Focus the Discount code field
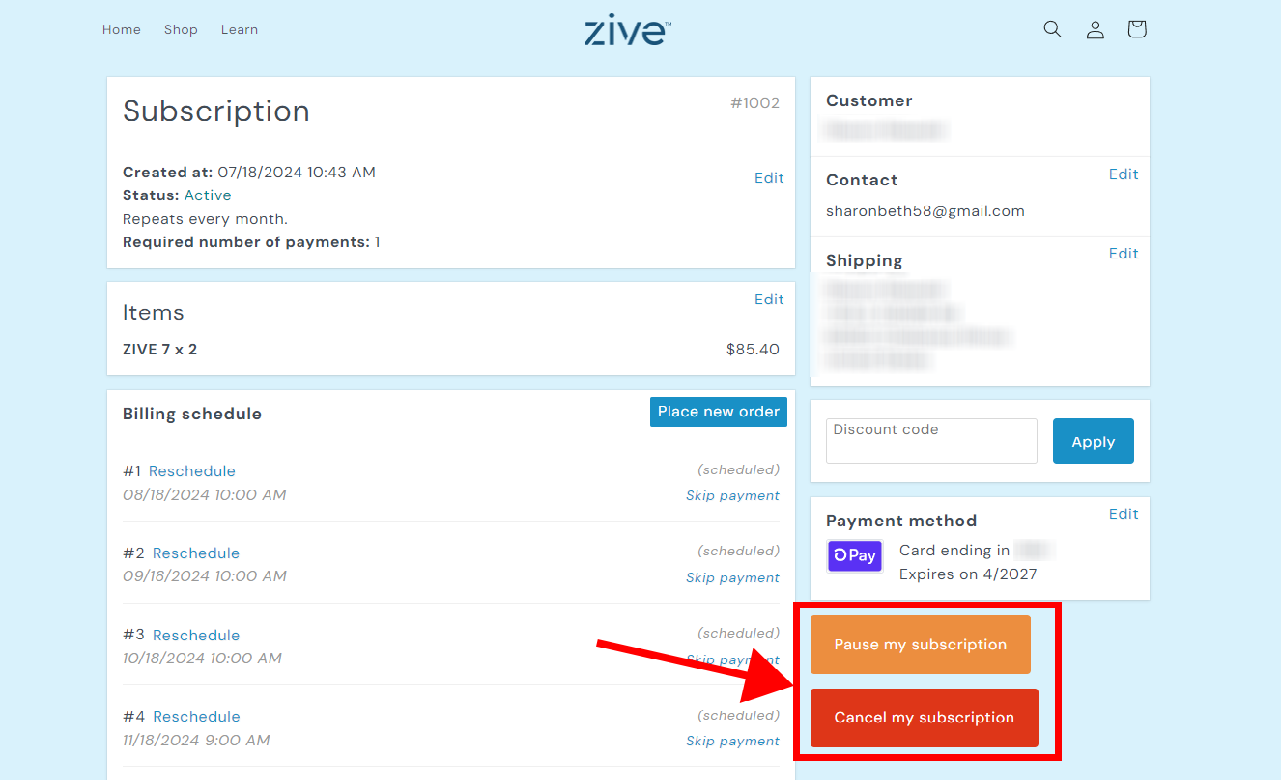 click(x=932, y=441)
